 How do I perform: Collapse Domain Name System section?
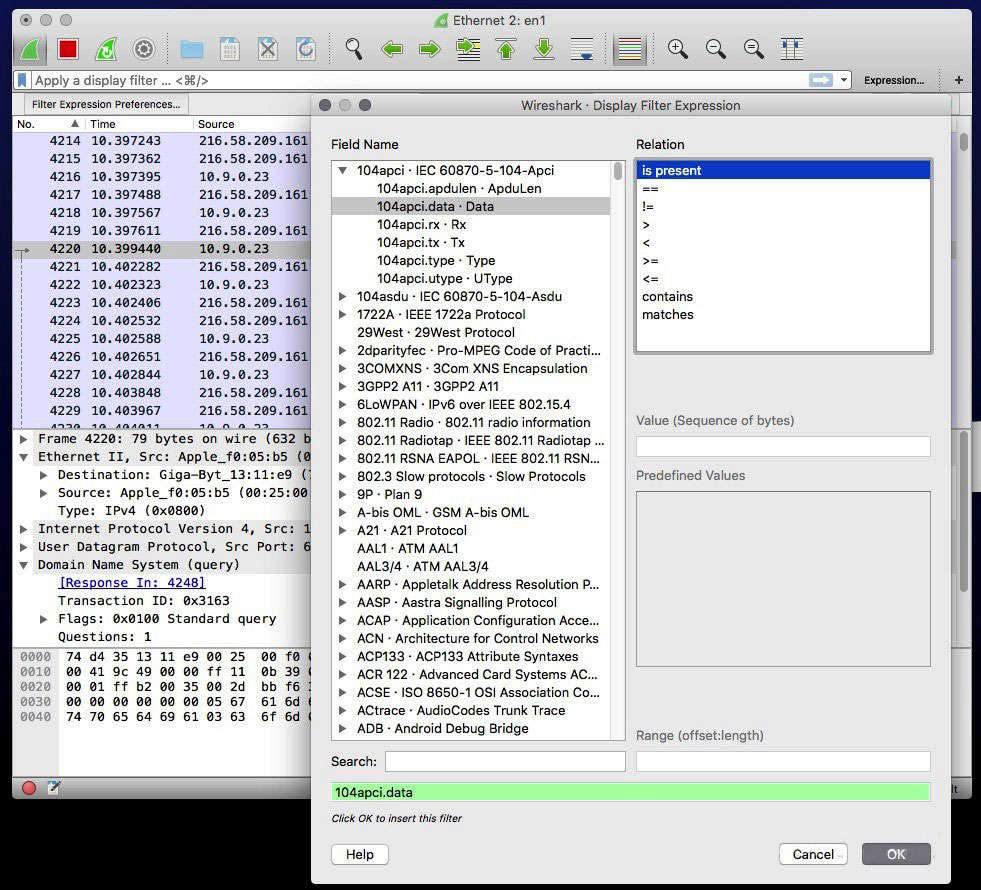[x=23, y=565]
